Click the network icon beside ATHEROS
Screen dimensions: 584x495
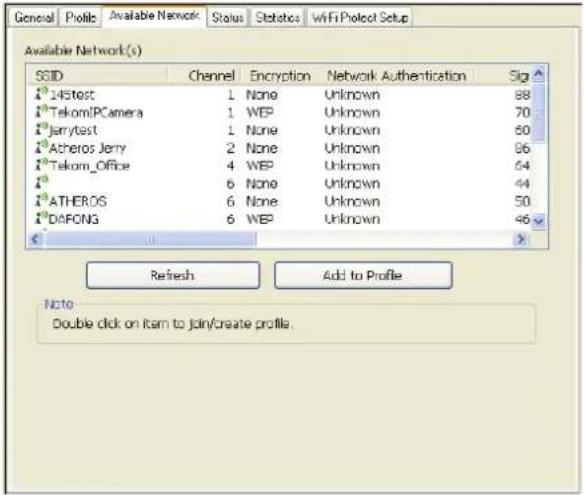point(41,200)
